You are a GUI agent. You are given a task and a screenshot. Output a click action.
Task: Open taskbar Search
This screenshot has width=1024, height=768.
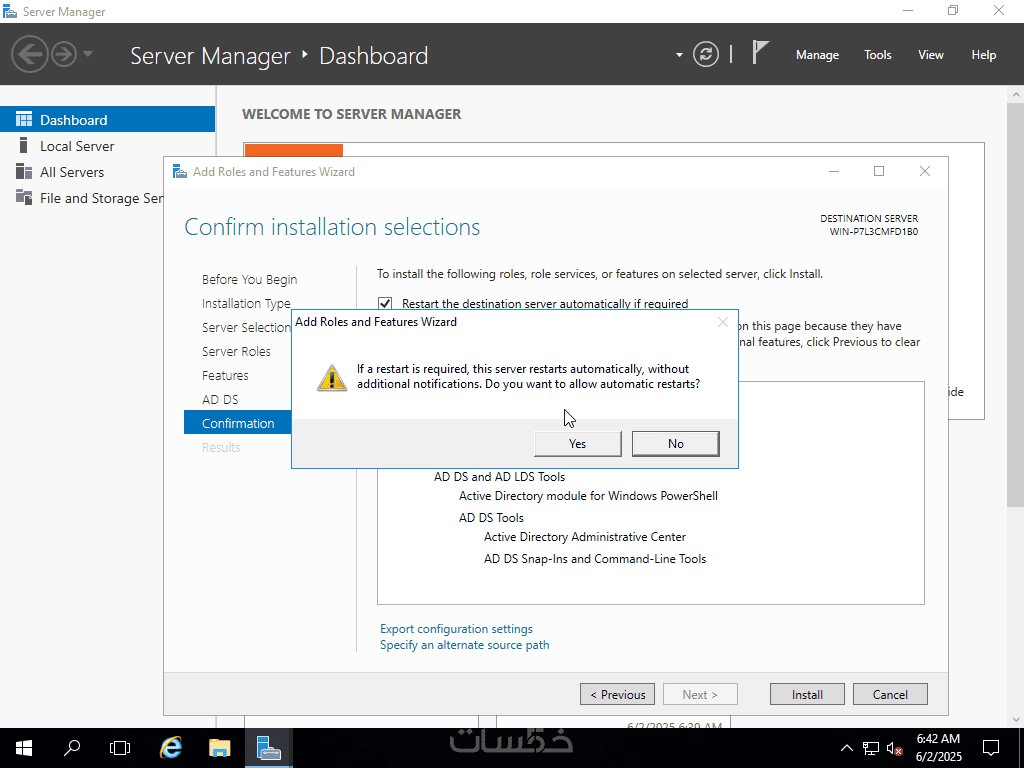[x=72, y=748]
